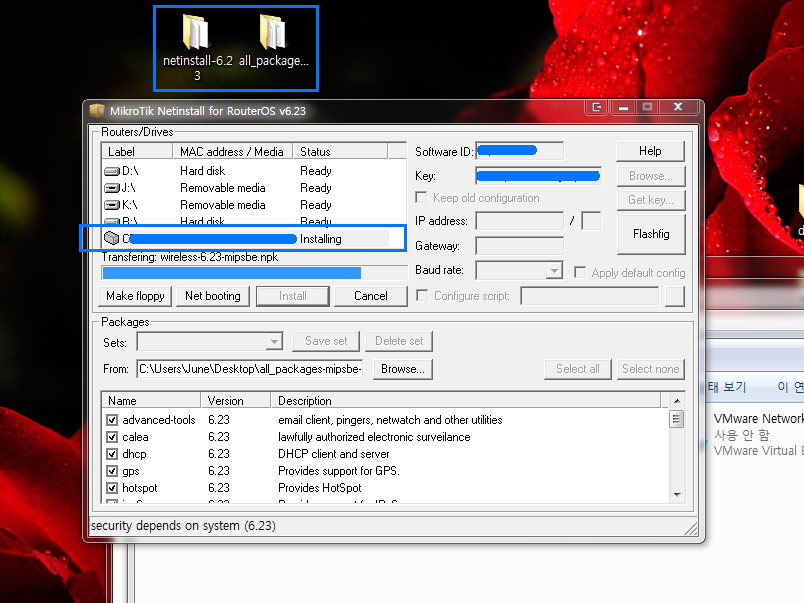Click the Get key... button
The width and height of the screenshot is (804, 603).
tap(651, 199)
